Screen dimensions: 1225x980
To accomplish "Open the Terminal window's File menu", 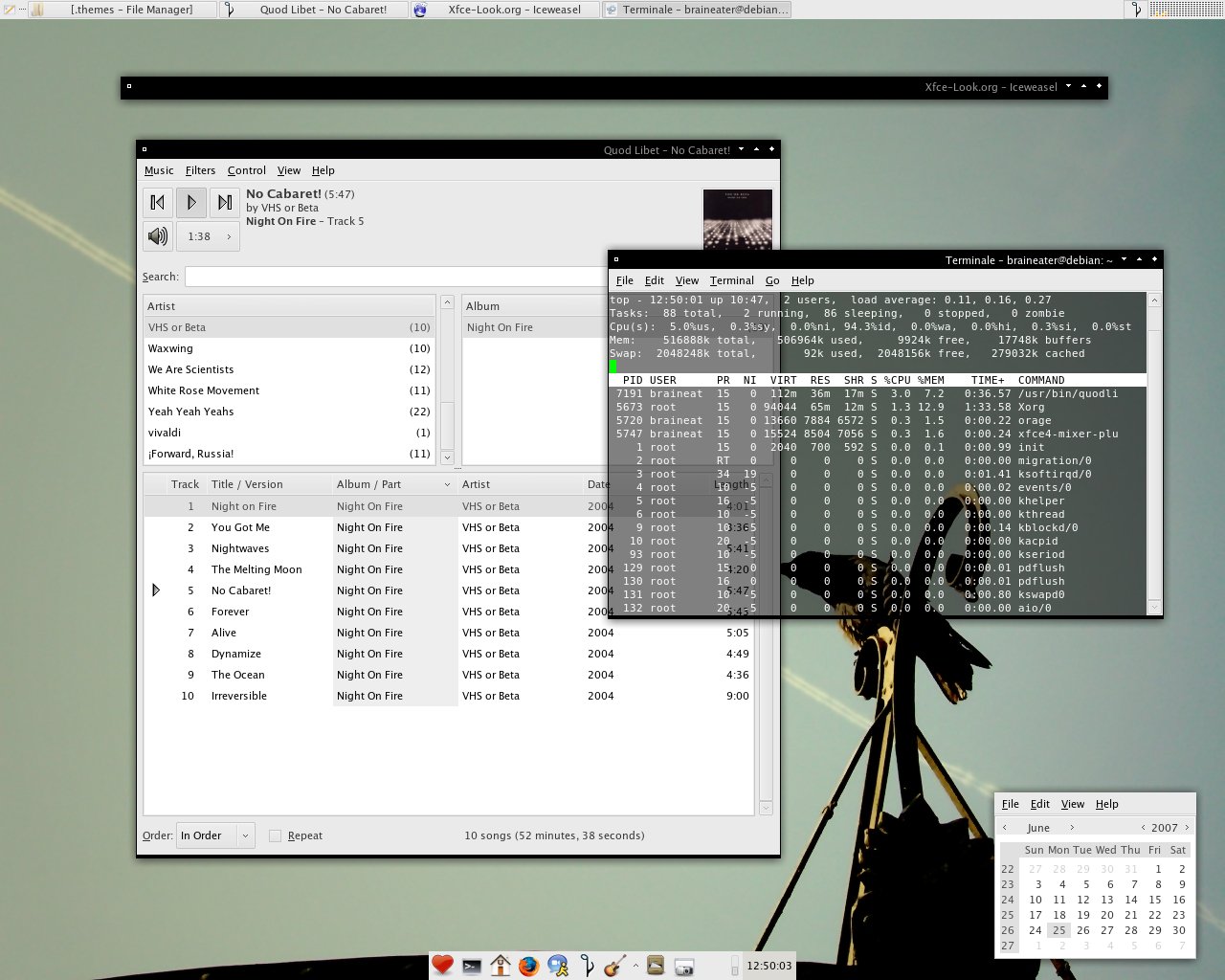I will click(625, 280).
